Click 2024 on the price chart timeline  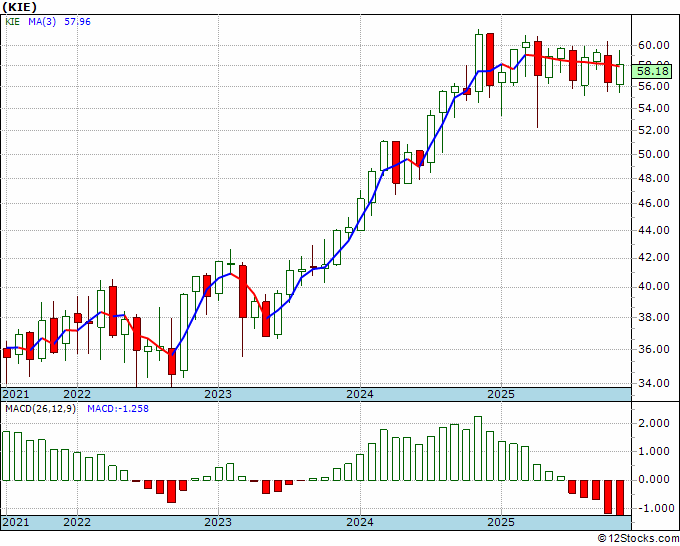tap(360, 394)
